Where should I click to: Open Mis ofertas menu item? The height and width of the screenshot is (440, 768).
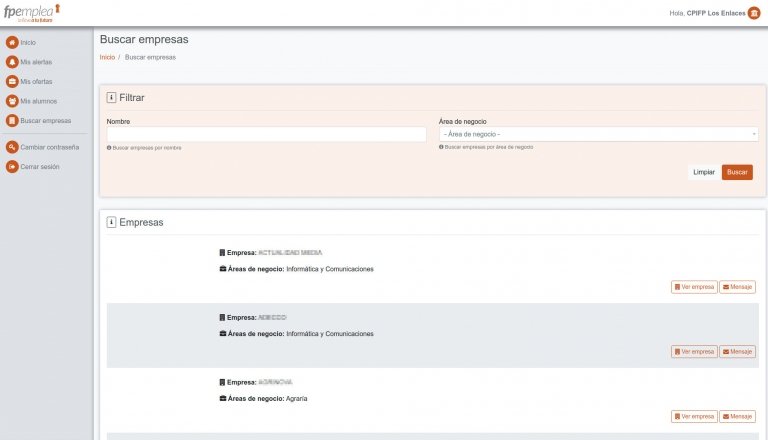pyautogui.click(x=36, y=81)
